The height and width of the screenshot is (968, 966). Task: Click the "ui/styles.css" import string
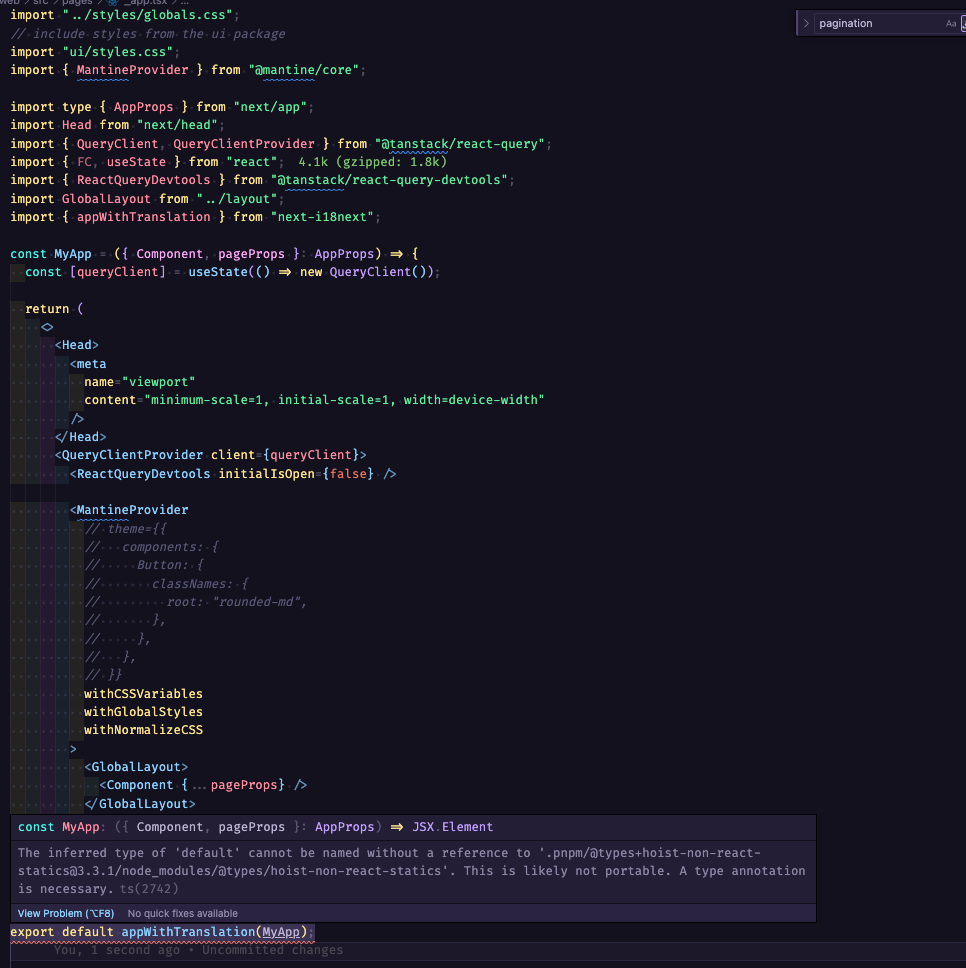point(118,52)
